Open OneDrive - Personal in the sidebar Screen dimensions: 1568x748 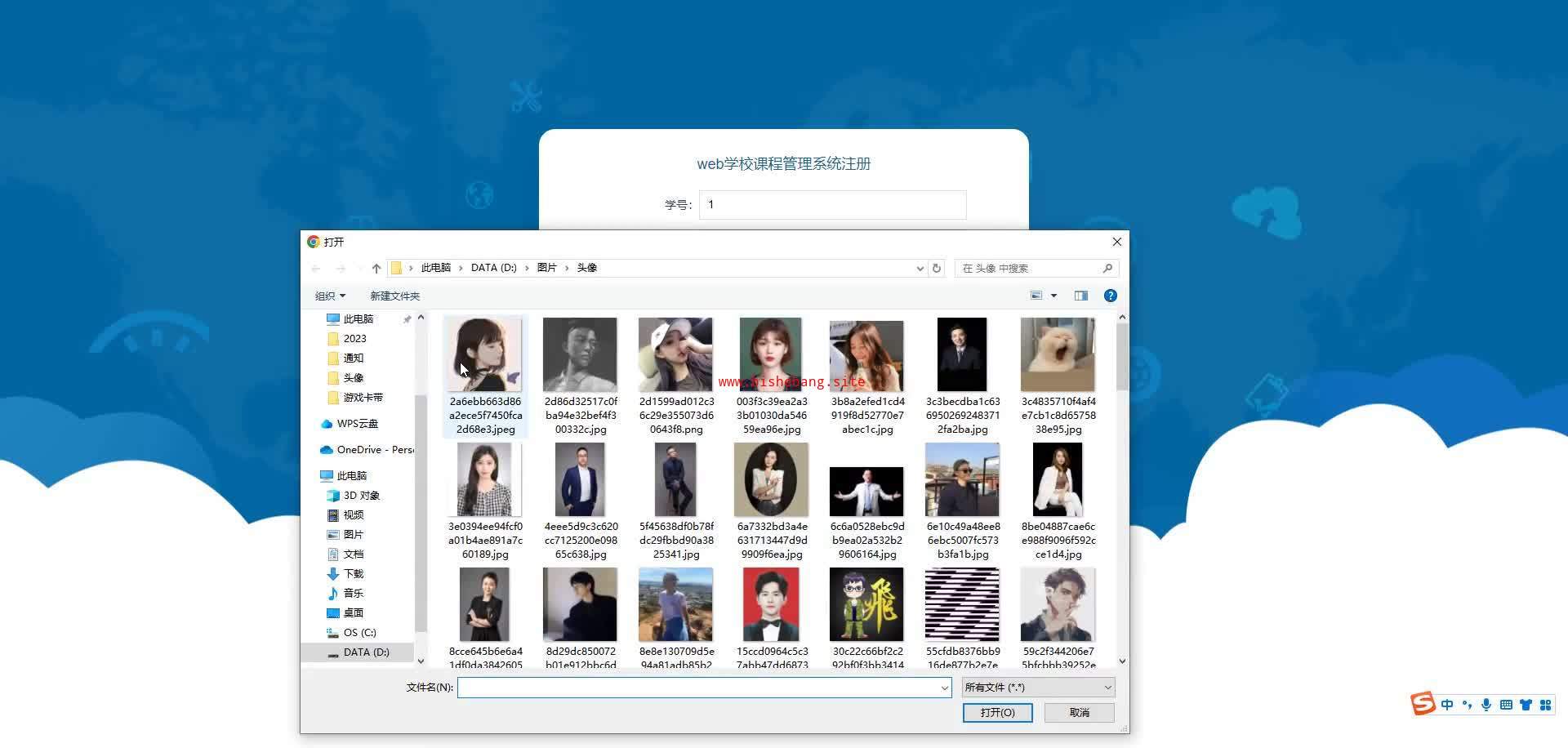click(x=375, y=450)
